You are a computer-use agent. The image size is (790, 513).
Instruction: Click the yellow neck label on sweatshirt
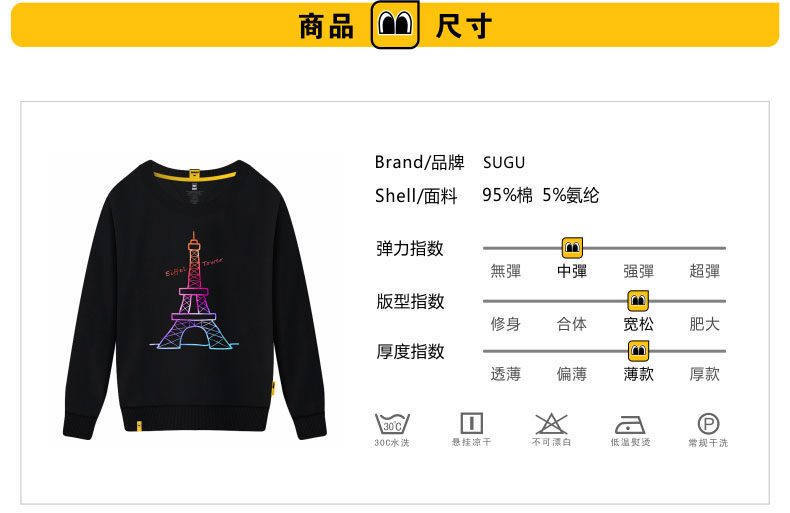point(194,174)
